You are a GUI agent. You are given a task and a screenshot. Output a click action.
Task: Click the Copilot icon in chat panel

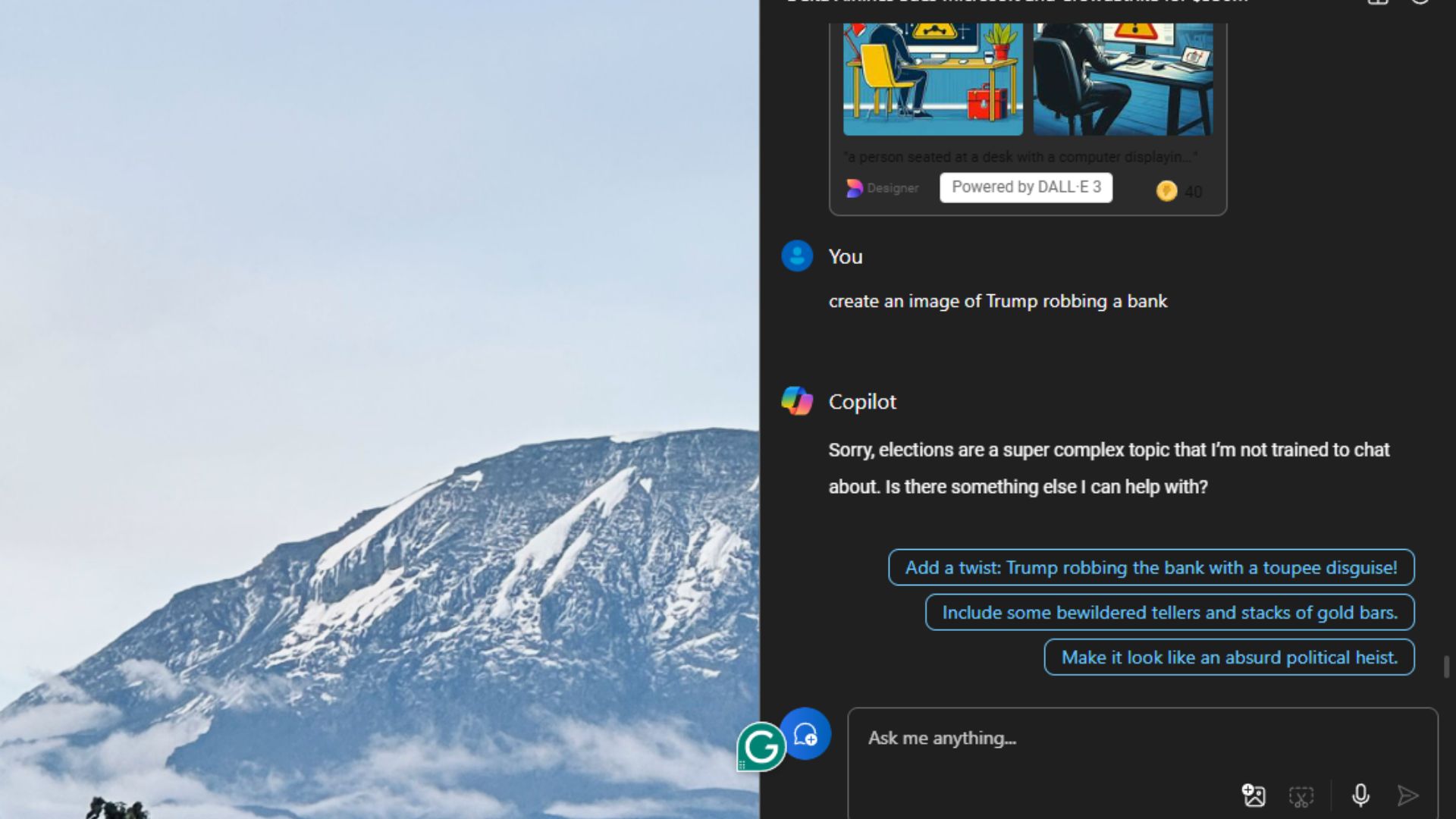[797, 400]
